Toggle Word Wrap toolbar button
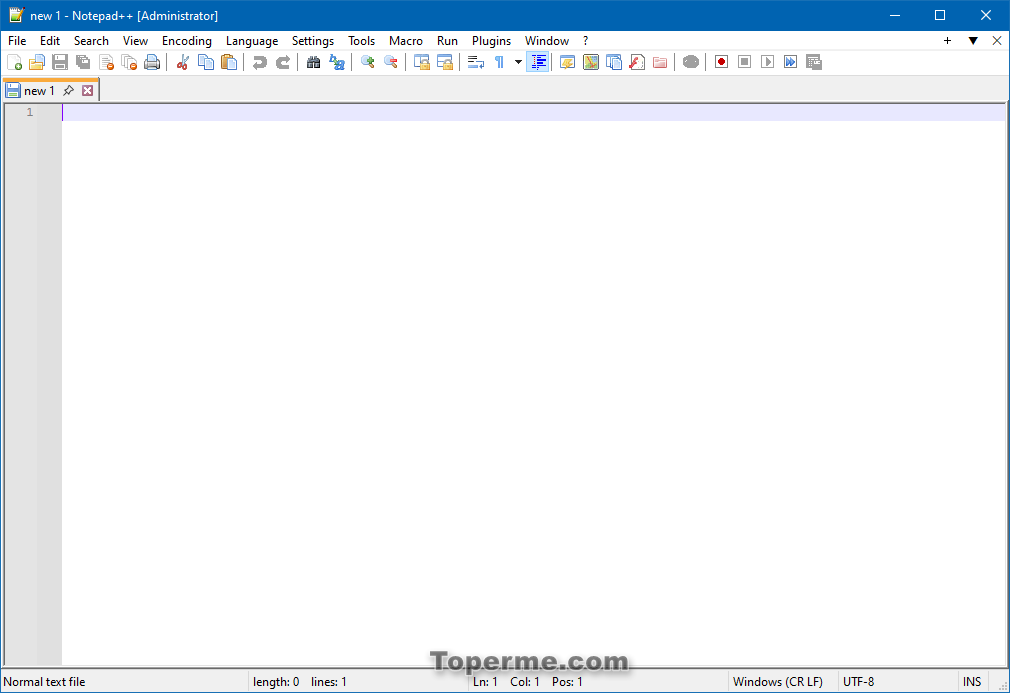This screenshot has width=1010, height=693. tap(476, 62)
